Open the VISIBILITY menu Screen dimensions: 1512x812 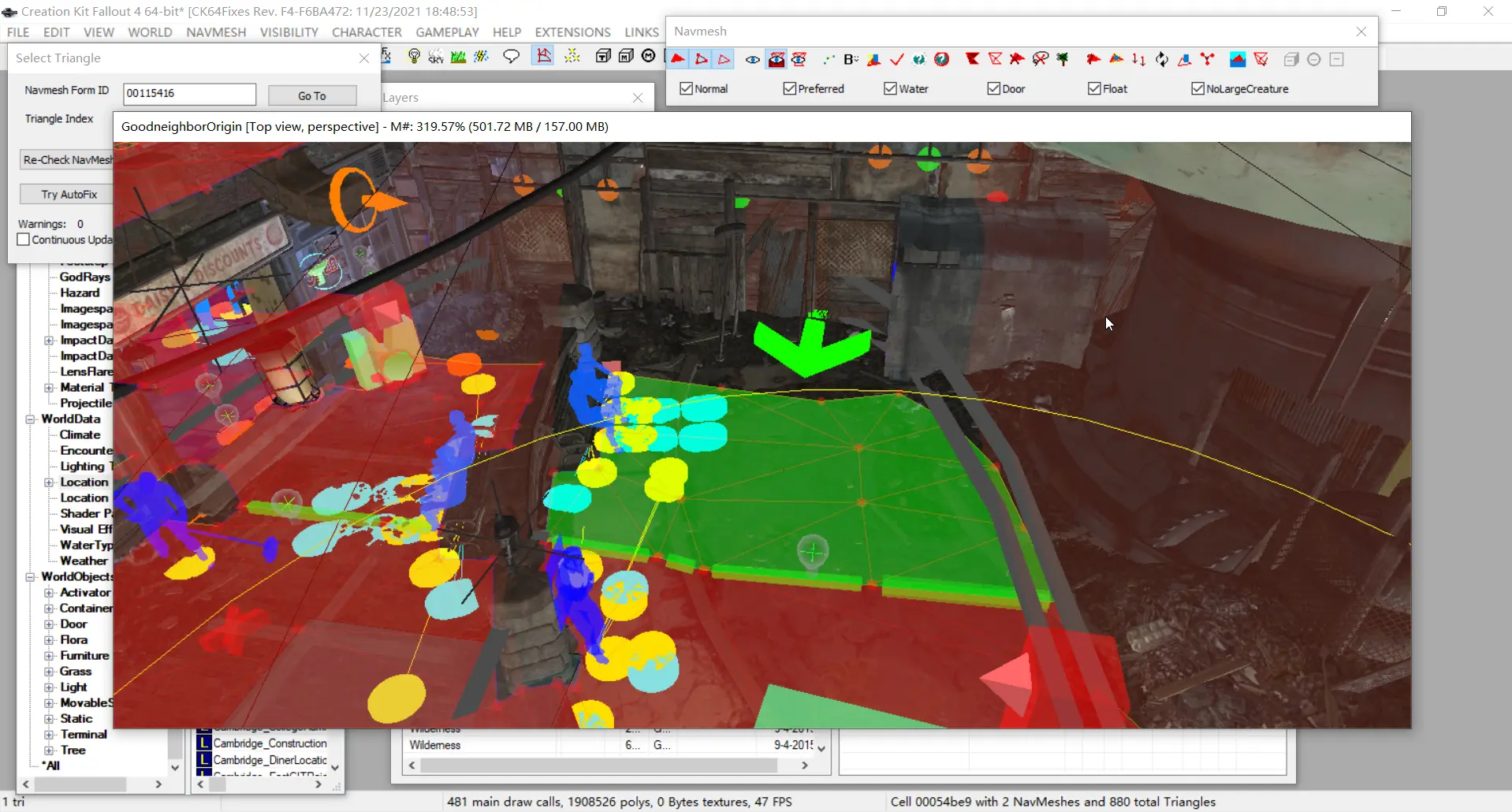pyautogui.click(x=289, y=32)
